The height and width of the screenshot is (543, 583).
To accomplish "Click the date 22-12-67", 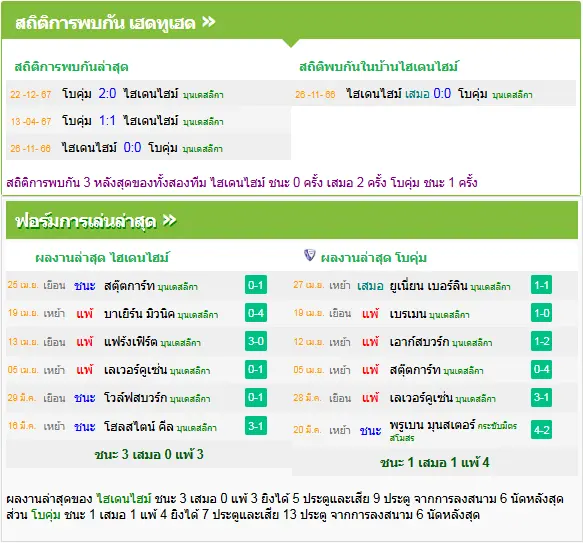I will [x=30, y=94].
